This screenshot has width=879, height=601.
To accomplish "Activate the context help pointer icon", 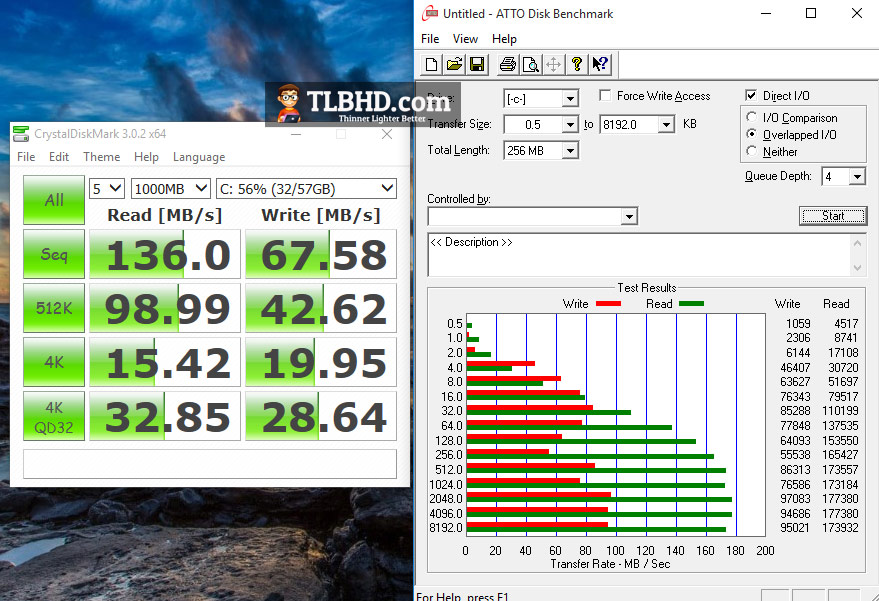I will 600,64.
